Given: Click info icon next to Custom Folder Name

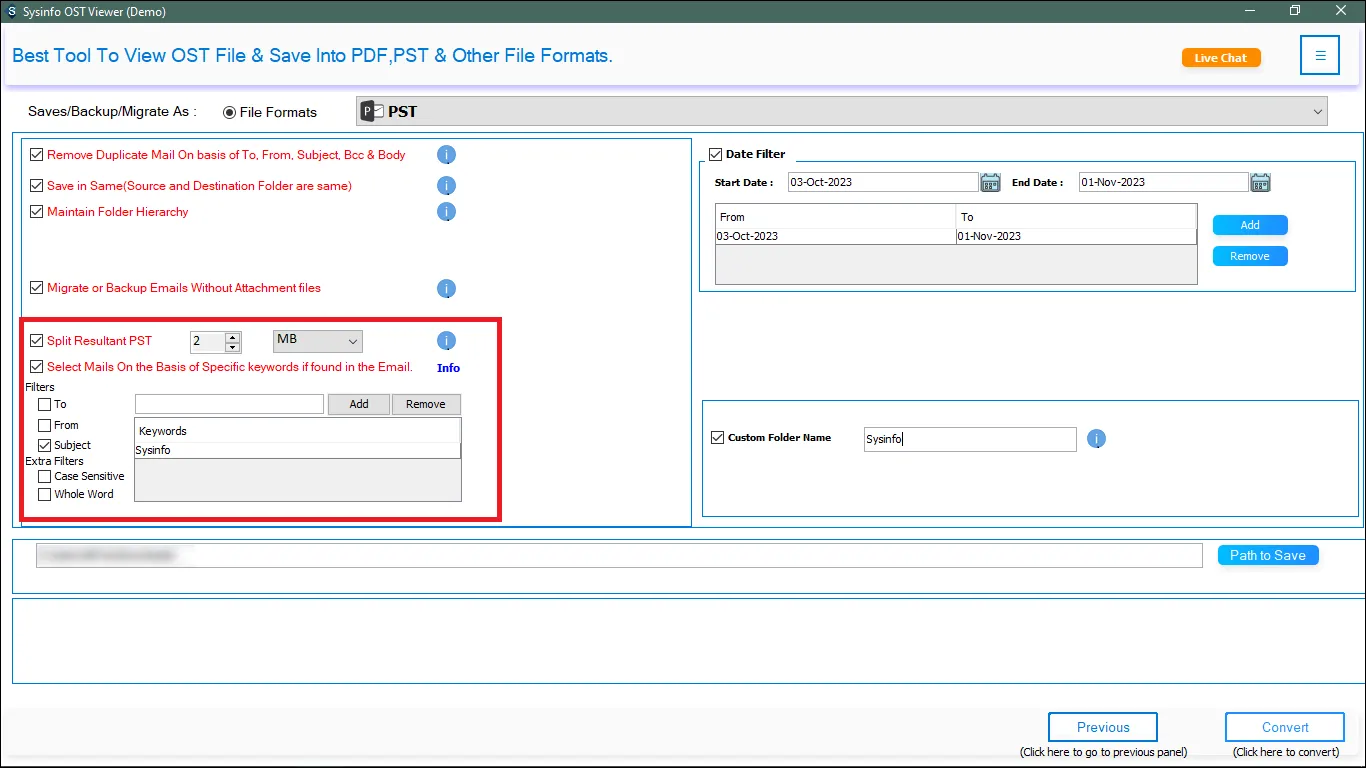Looking at the screenshot, I should [x=1096, y=438].
